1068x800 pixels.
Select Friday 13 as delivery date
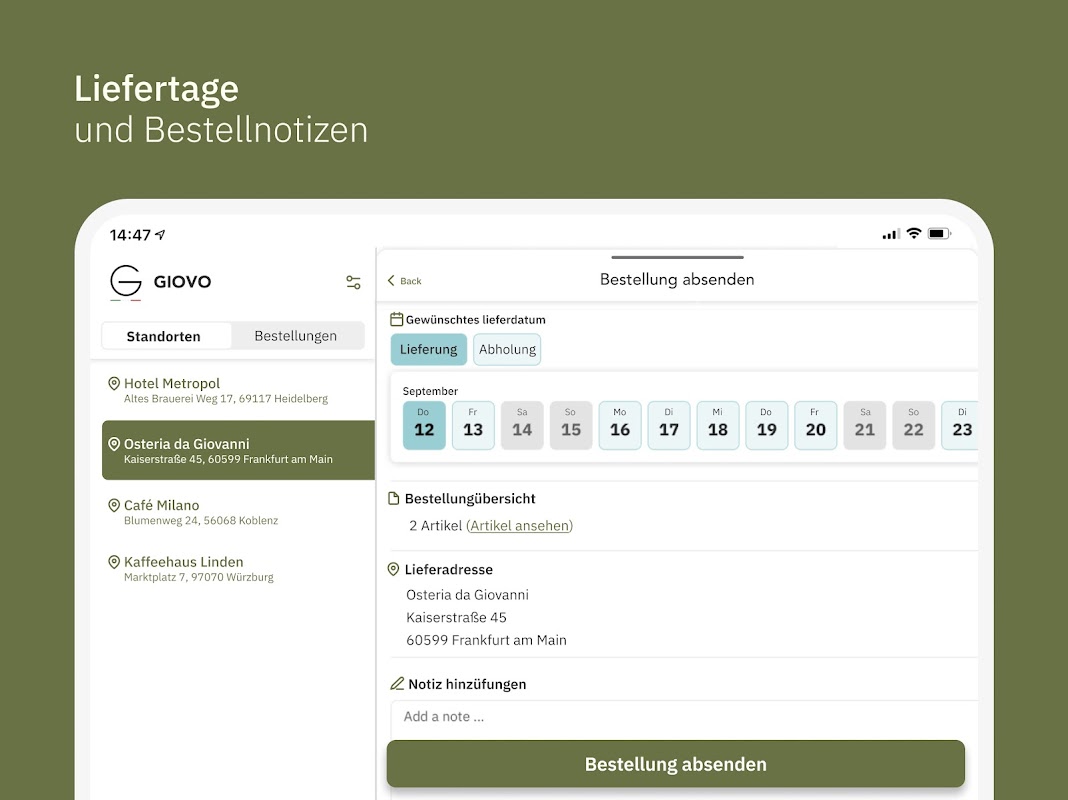point(473,425)
